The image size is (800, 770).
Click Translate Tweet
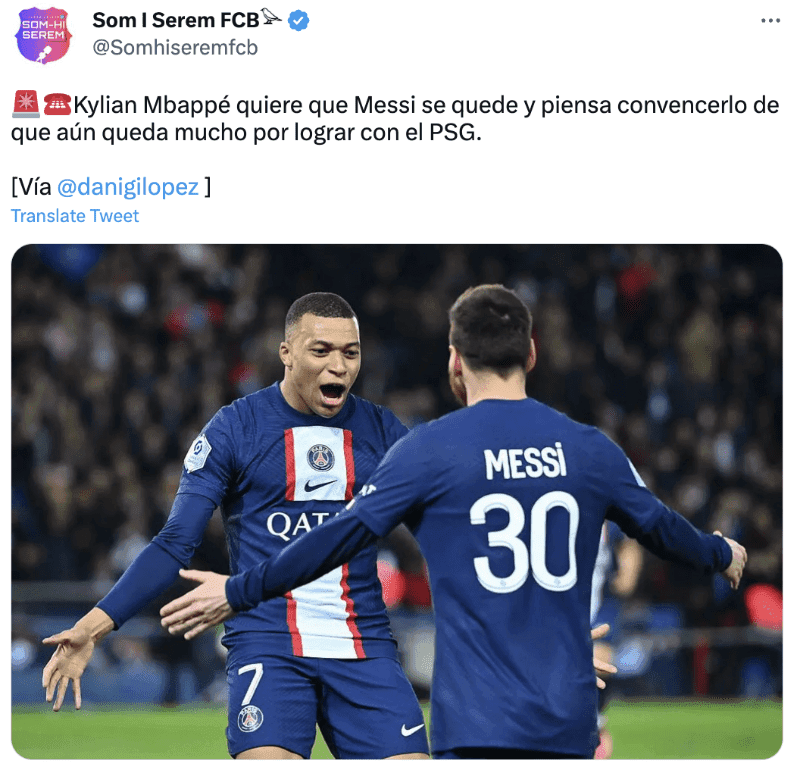[x=75, y=216]
